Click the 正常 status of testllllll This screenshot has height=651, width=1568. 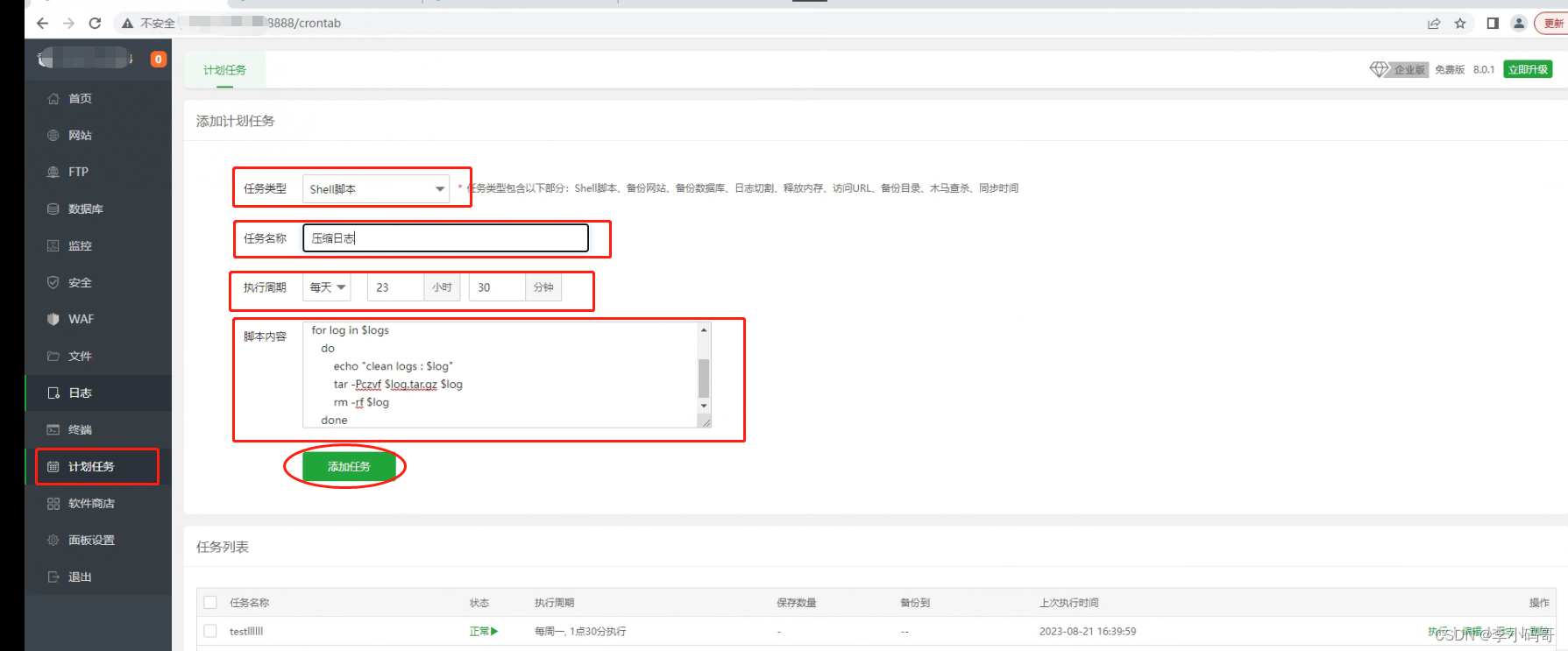pos(484,631)
